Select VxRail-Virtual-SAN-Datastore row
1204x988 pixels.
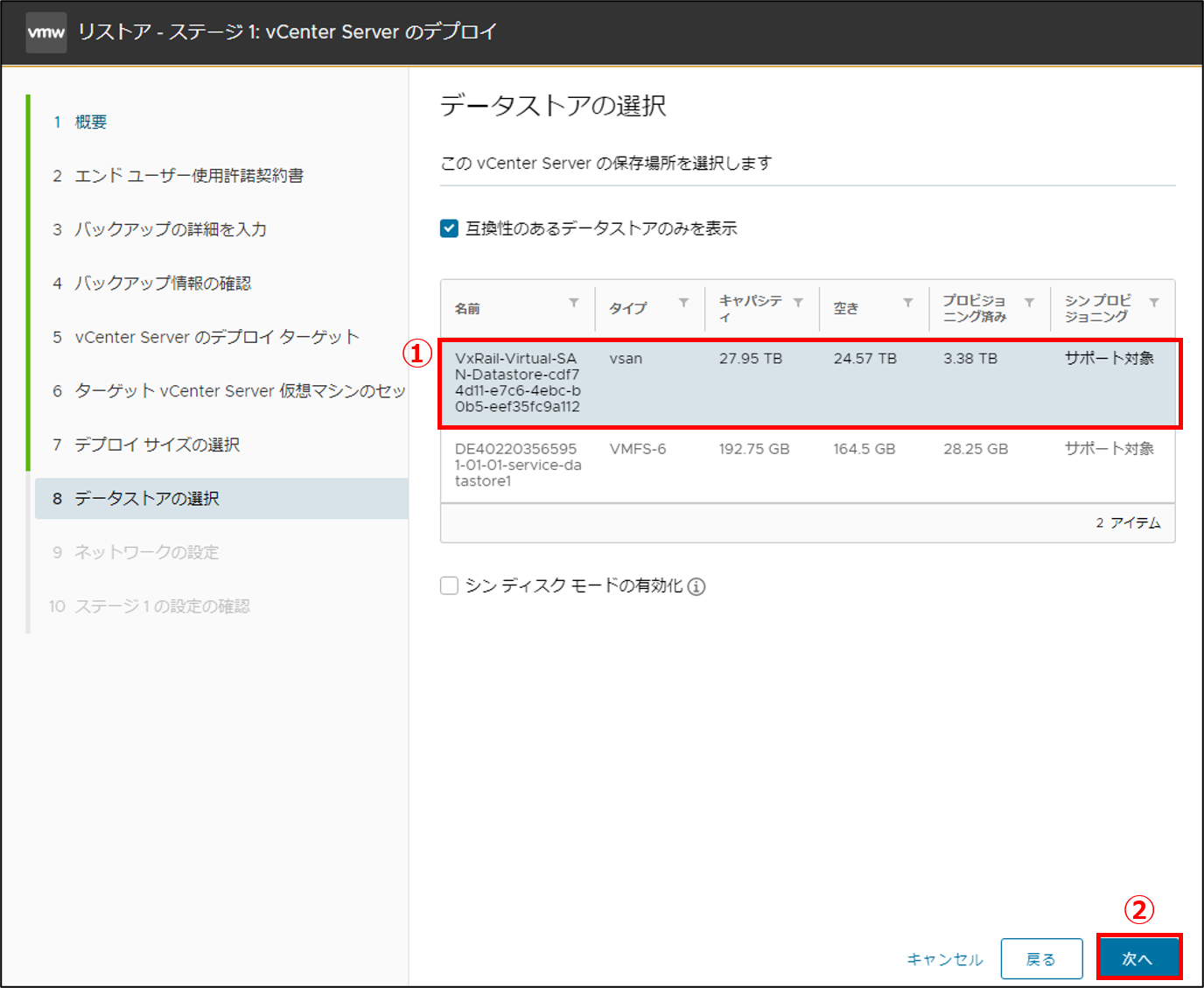pos(808,383)
